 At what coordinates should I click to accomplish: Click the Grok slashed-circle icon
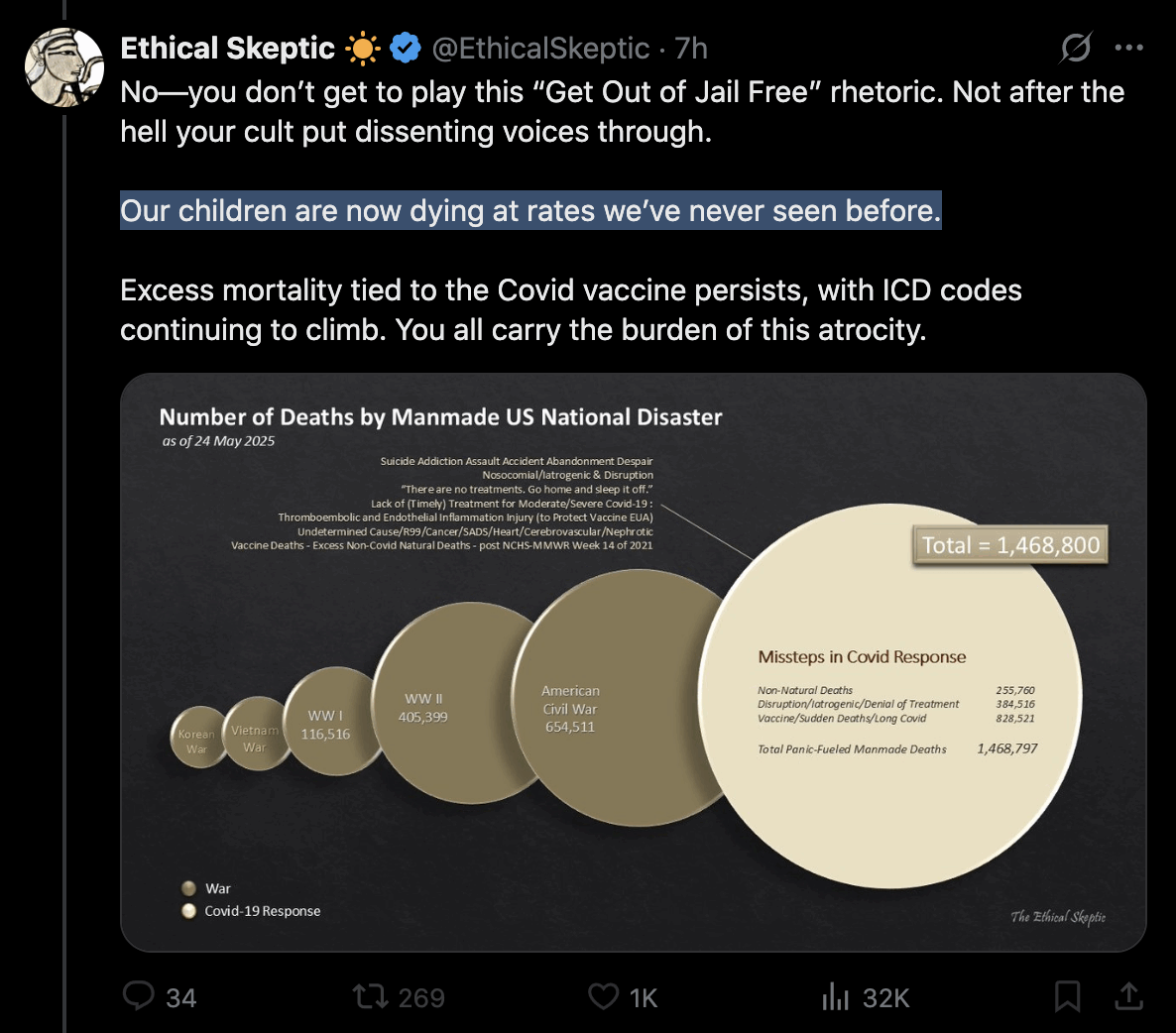1076,48
